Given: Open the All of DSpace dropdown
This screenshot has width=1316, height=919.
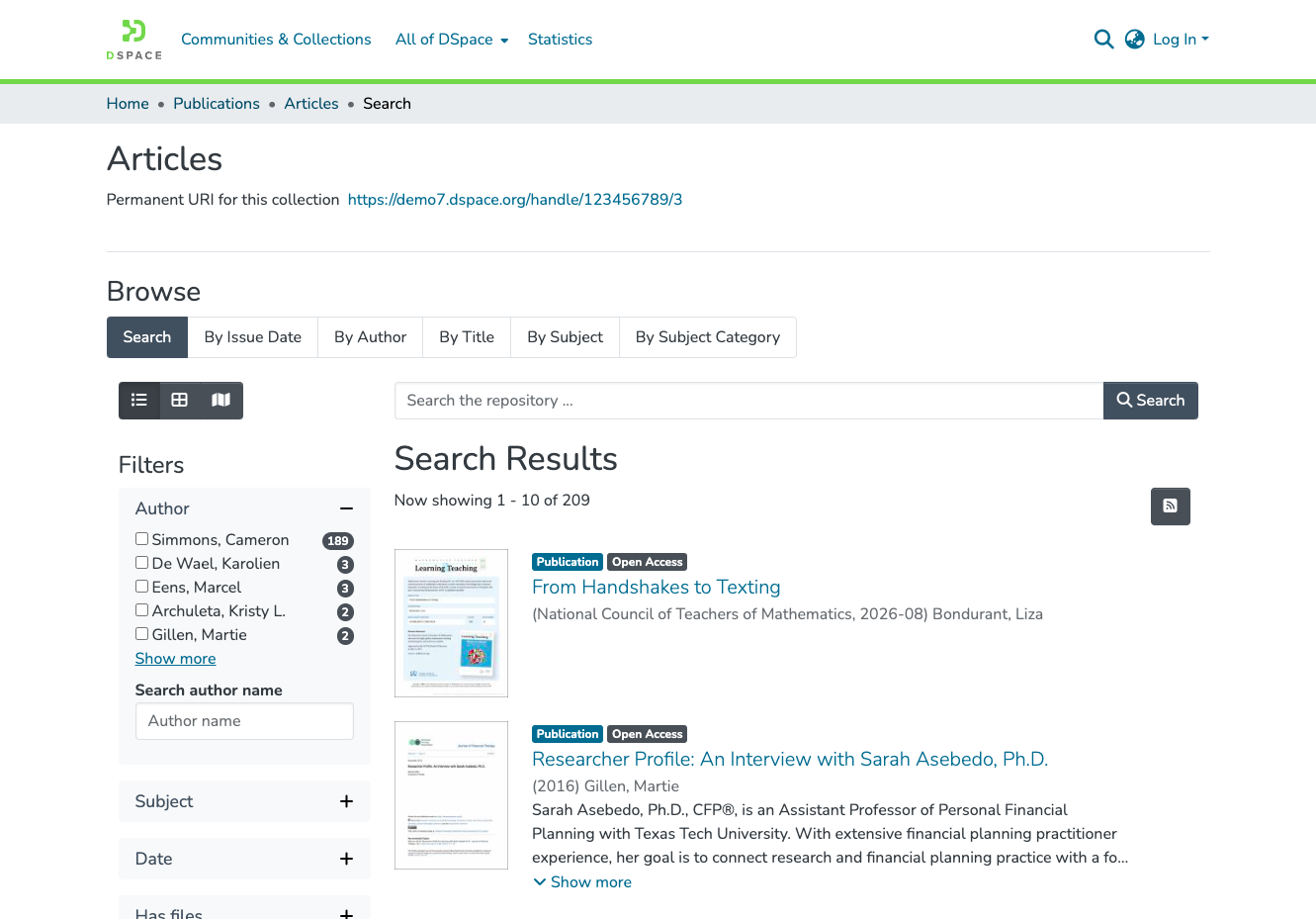Looking at the screenshot, I should [452, 40].
